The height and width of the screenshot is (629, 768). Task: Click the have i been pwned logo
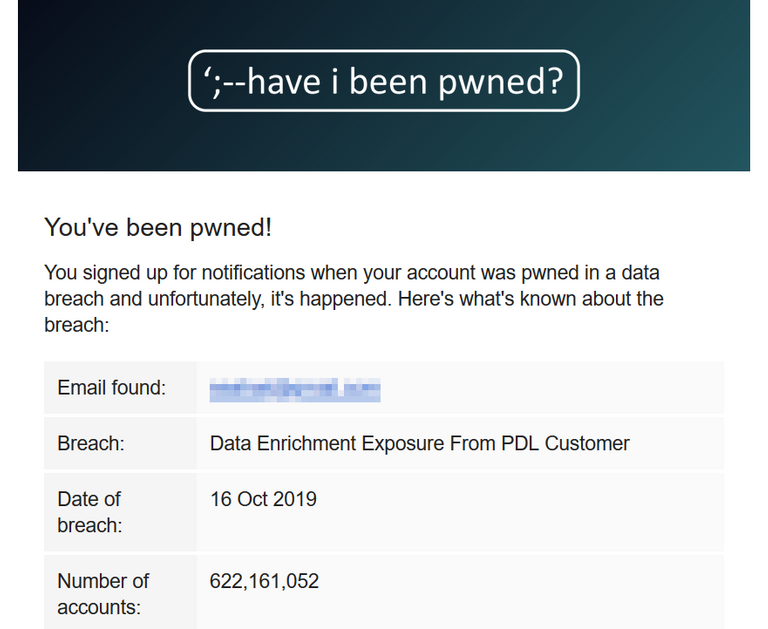point(384,81)
